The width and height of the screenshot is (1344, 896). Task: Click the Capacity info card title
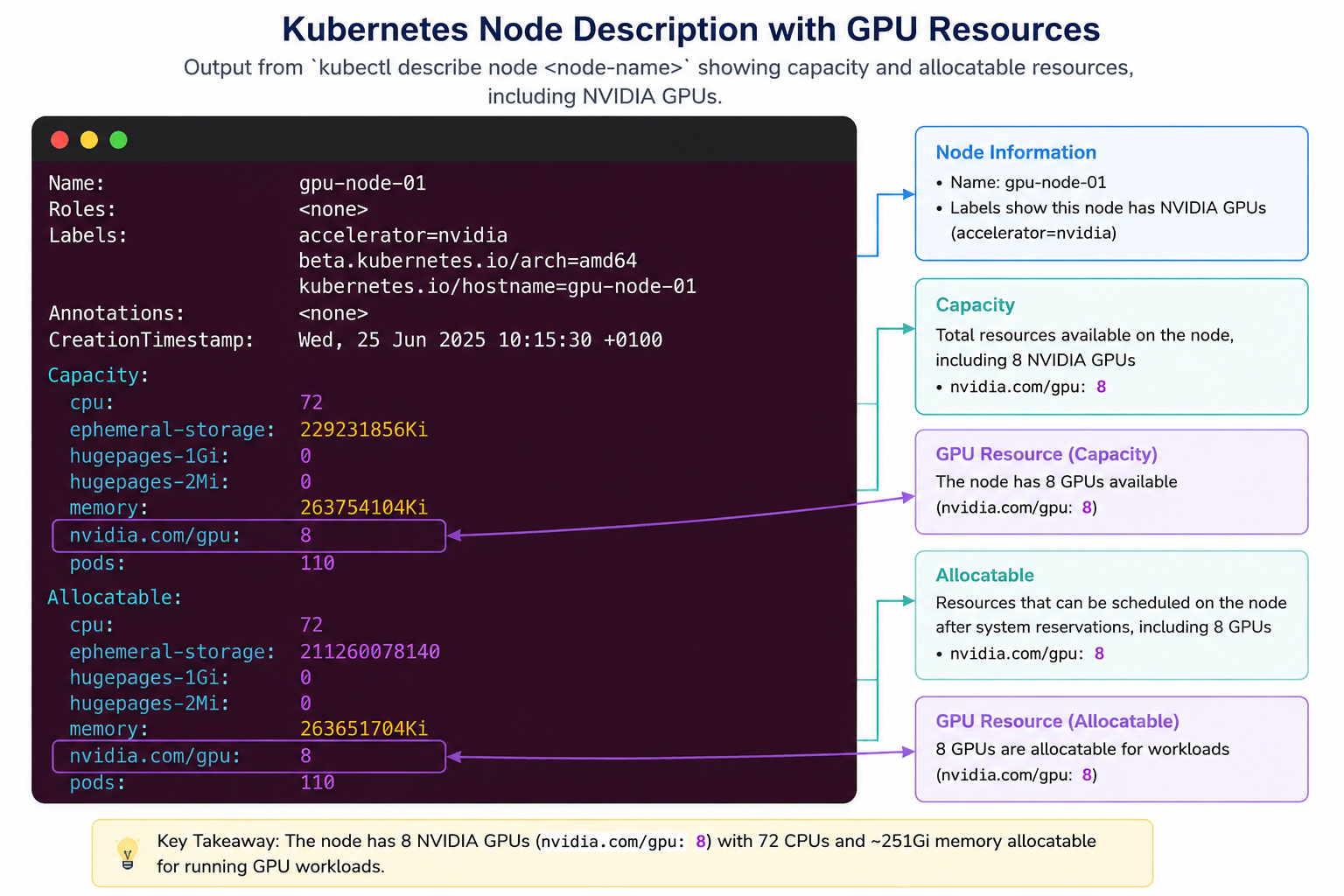pos(975,304)
